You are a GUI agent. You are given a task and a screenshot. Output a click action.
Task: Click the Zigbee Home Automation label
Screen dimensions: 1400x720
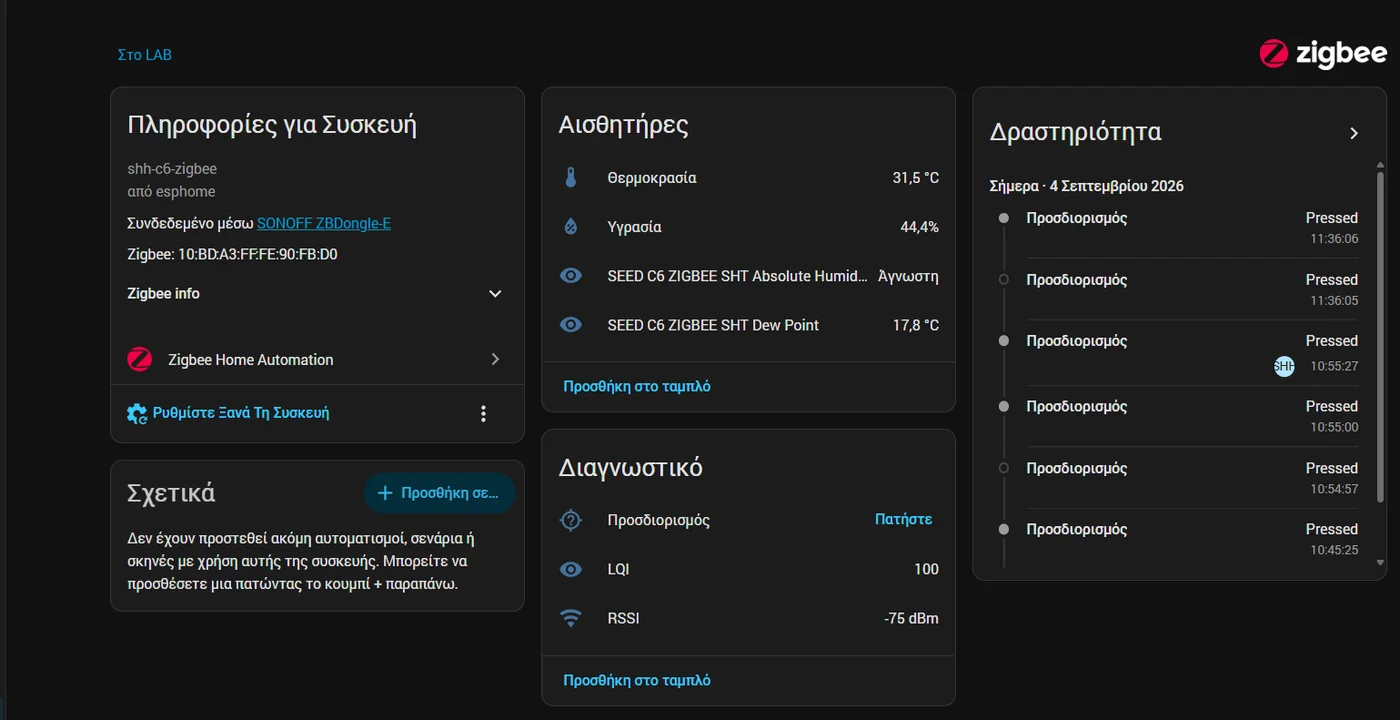point(251,360)
